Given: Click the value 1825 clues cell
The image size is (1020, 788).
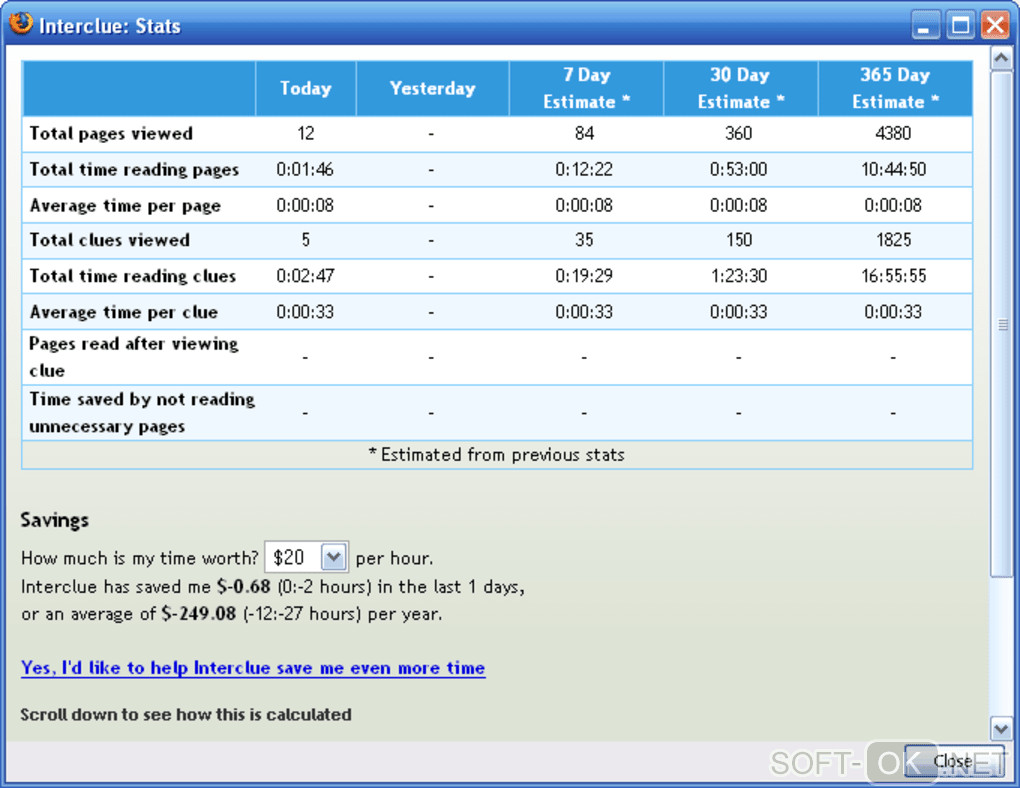Looking at the screenshot, I should coord(894,240).
